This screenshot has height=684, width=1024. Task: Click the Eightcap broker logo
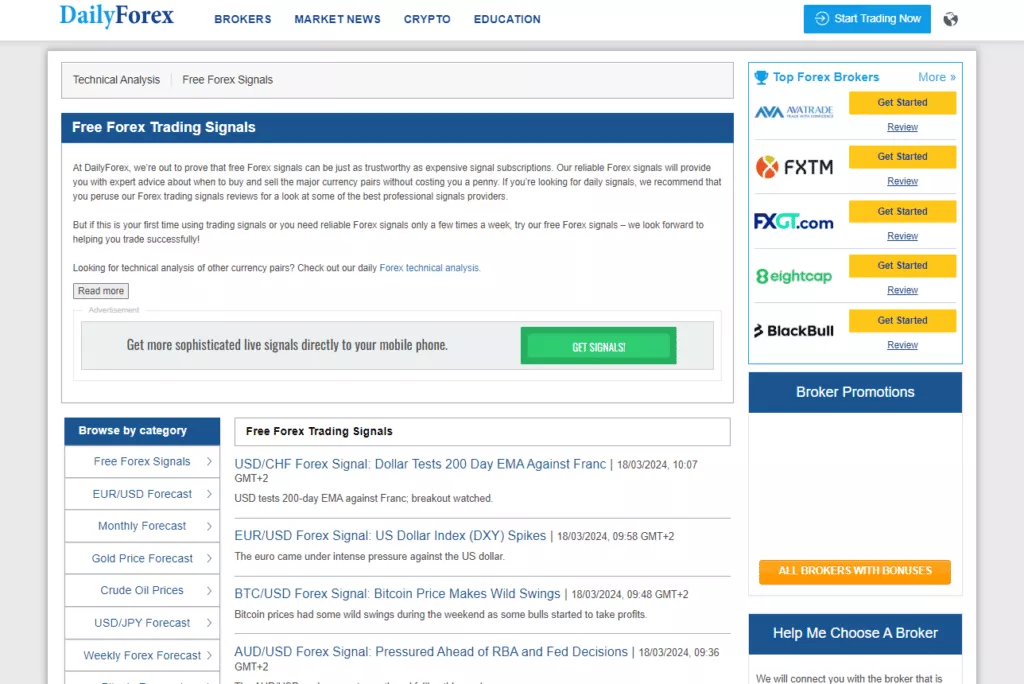[793, 276]
